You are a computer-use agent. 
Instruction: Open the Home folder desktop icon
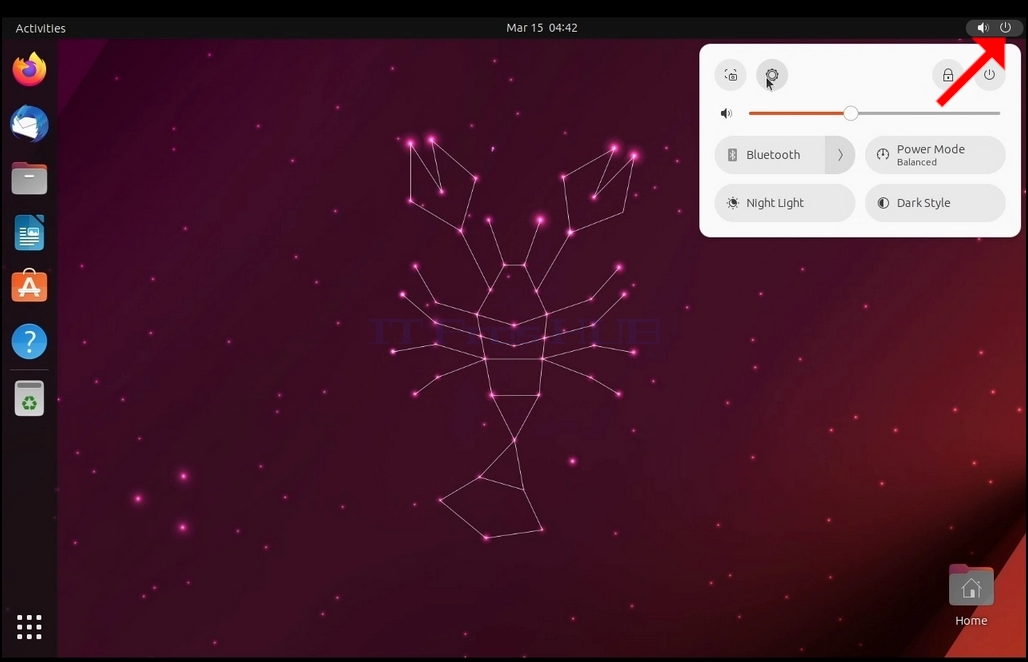[x=971, y=594]
